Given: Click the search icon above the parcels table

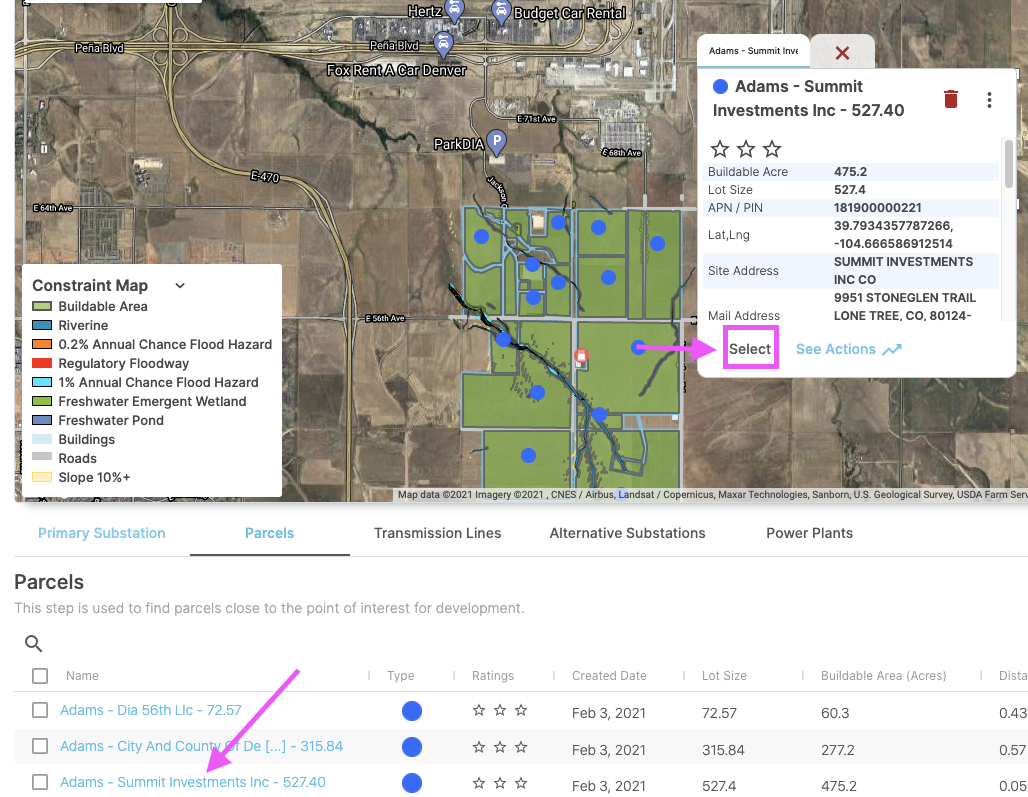Looking at the screenshot, I should 33,643.
